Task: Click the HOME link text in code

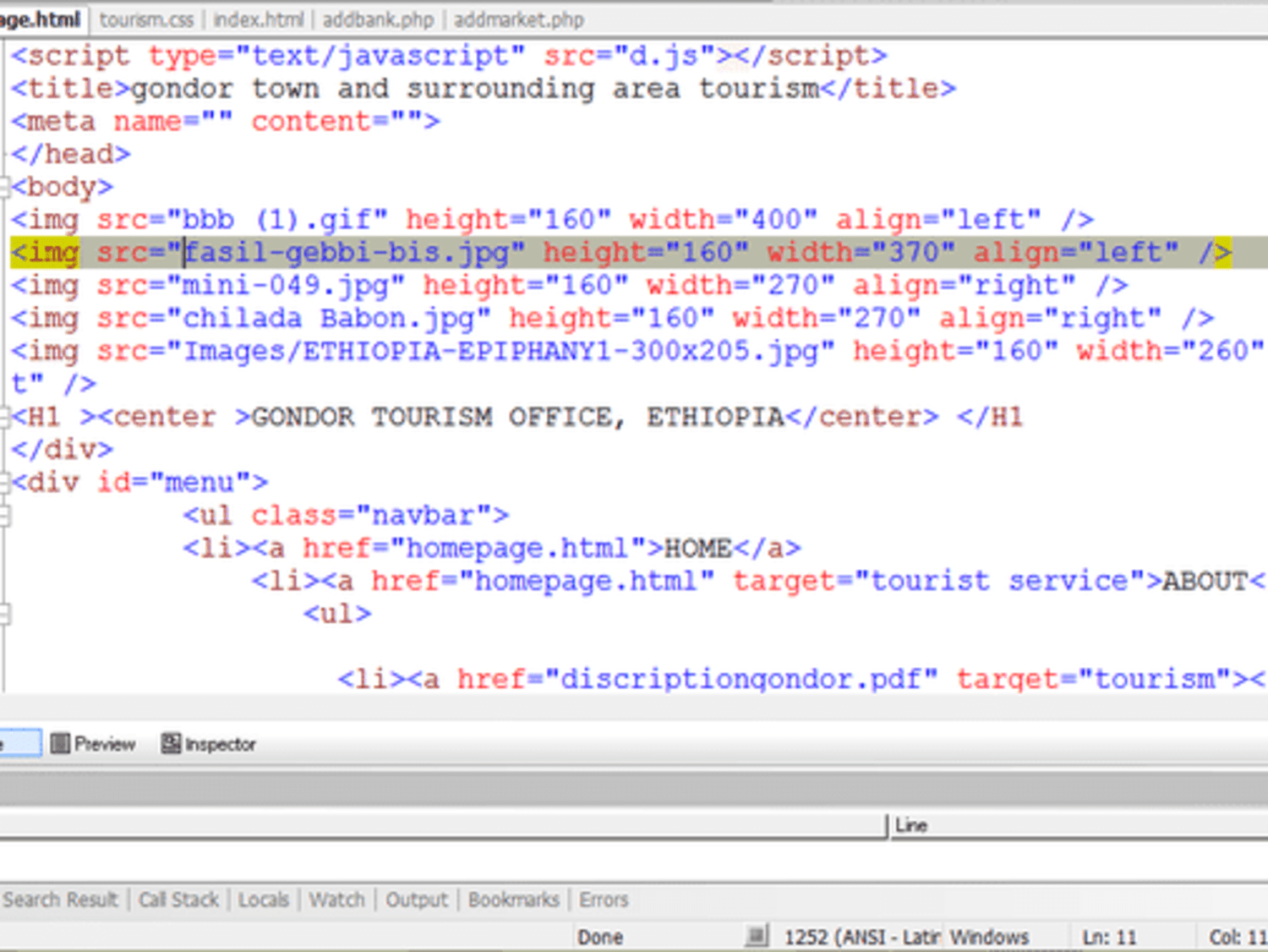Action: click(x=697, y=548)
